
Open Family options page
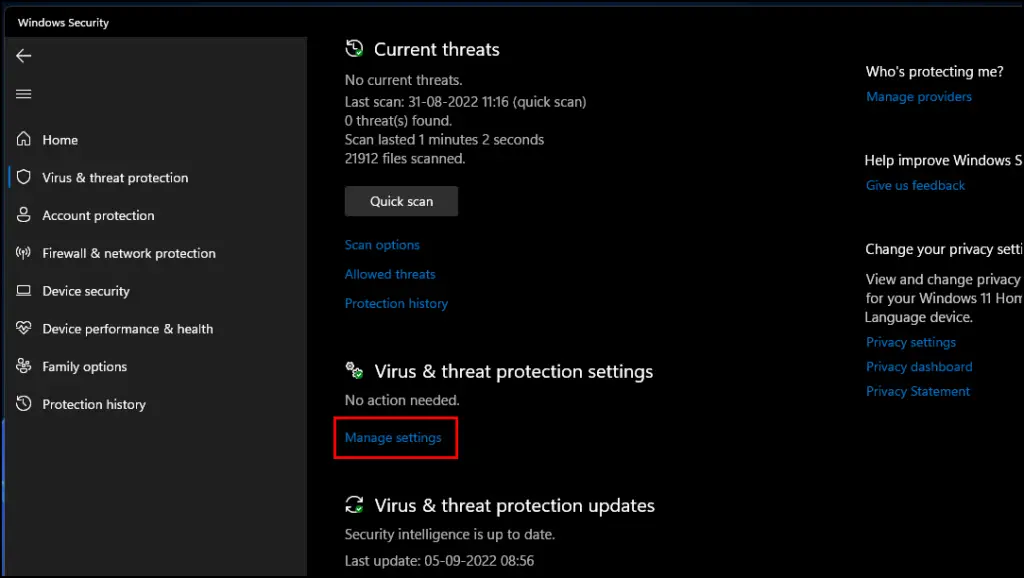tap(85, 367)
